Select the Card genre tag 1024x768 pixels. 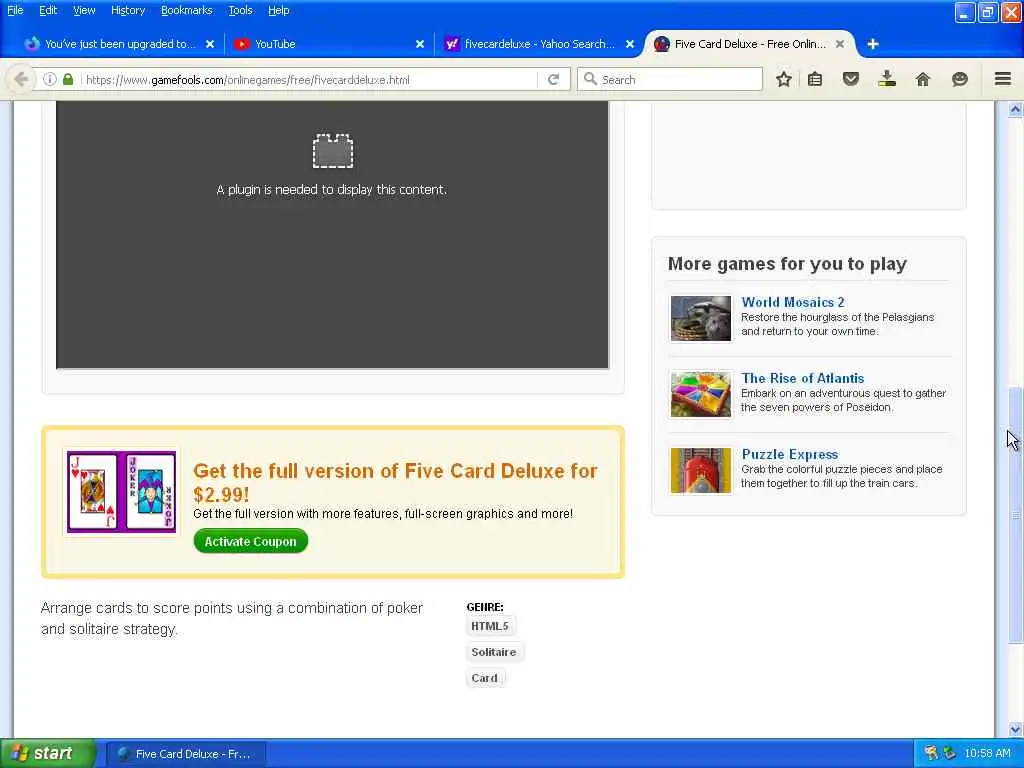point(485,678)
